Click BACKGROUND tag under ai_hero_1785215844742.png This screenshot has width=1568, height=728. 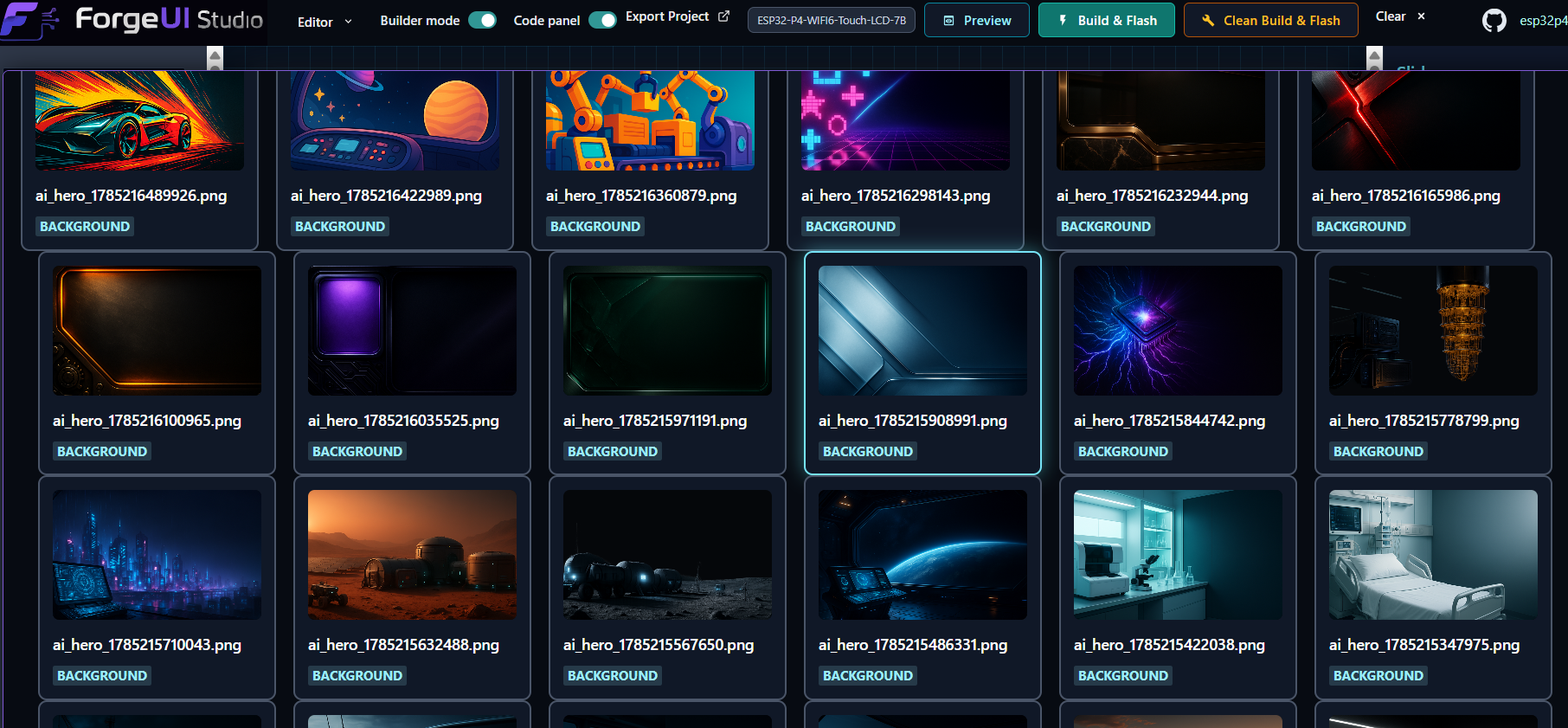point(1123,452)
